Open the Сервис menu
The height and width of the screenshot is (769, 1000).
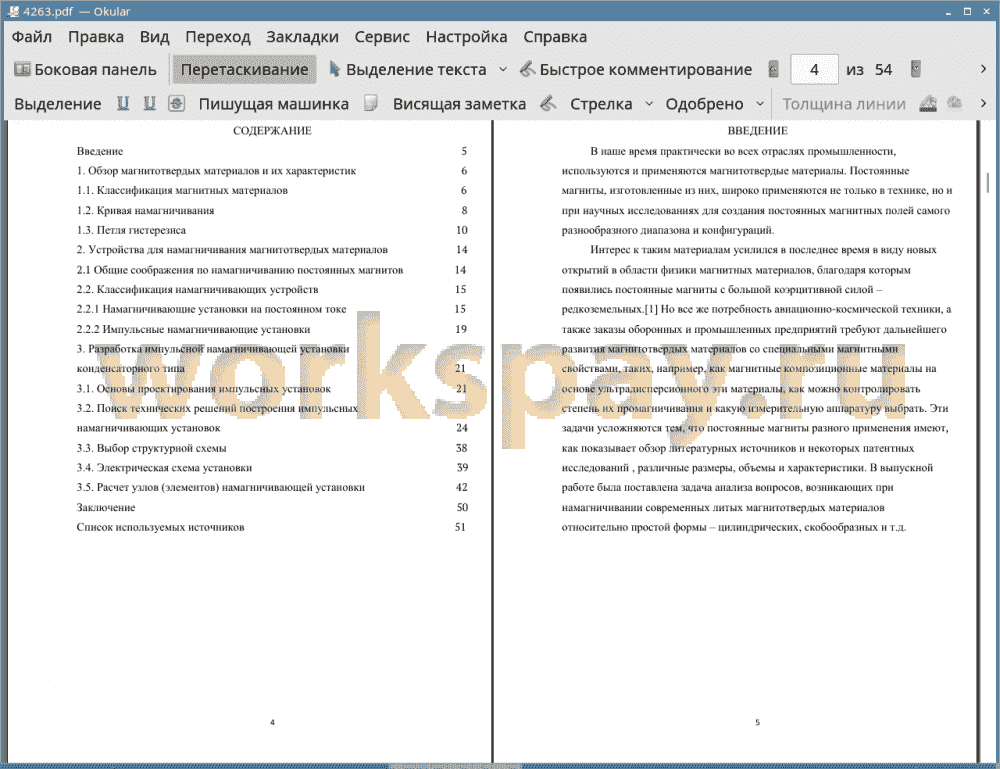pyautogui.click(x=382, y=37)
